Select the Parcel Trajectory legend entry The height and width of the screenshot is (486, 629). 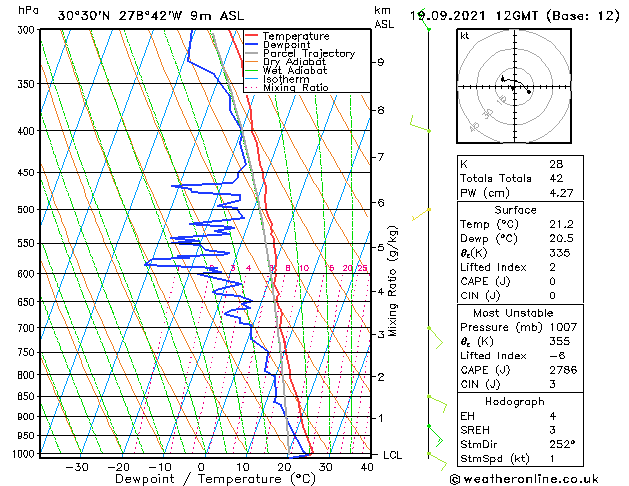point(308,54)
